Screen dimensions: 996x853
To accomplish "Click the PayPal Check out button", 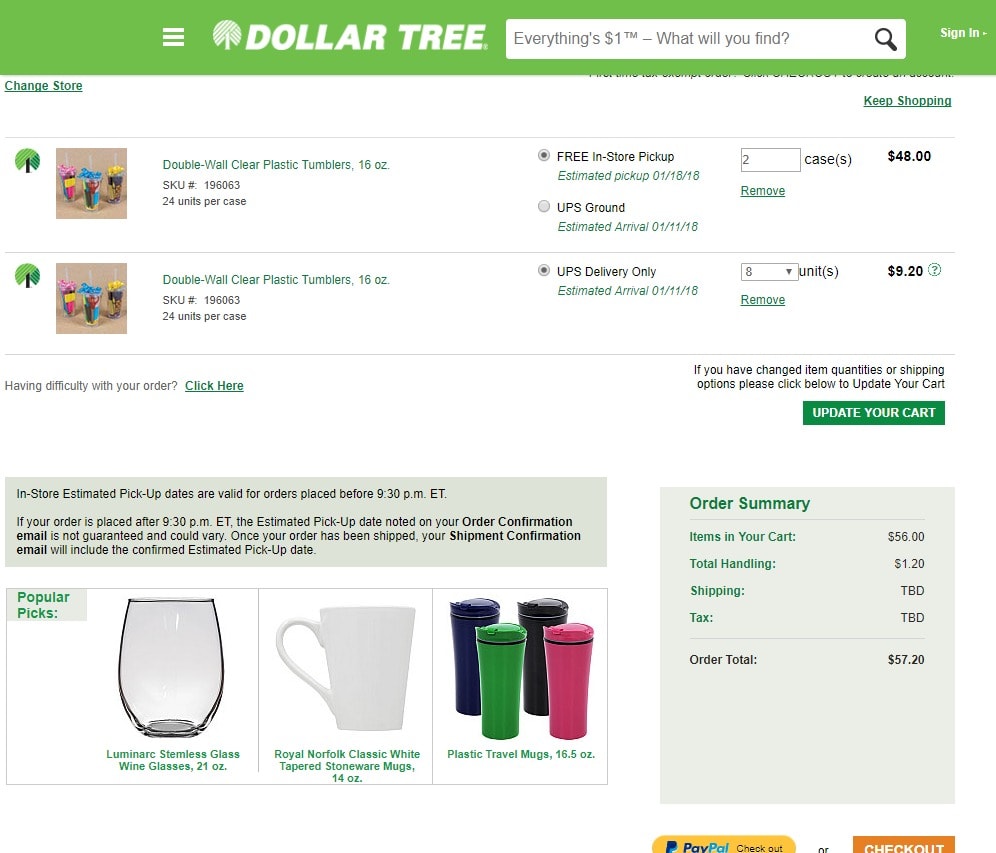I will click(724, 845).
